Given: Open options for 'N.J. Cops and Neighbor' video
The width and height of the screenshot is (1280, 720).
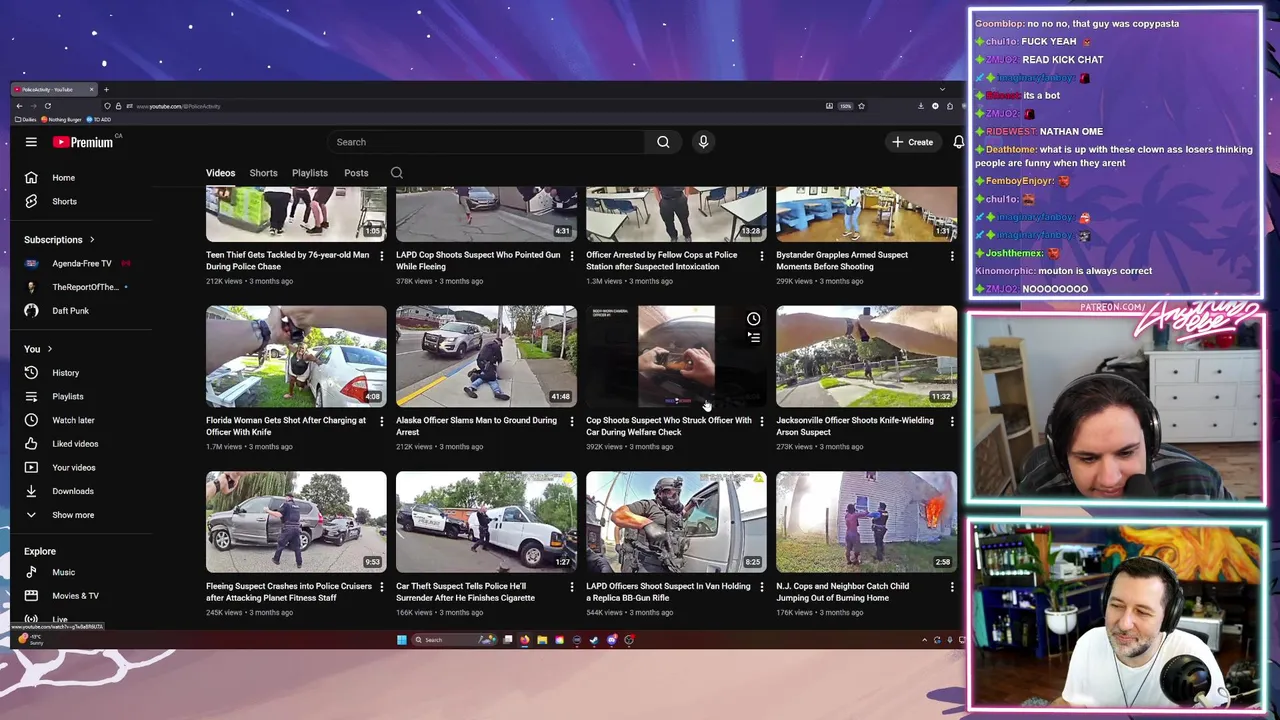Looking at the screenshot, I should [951, 588].
